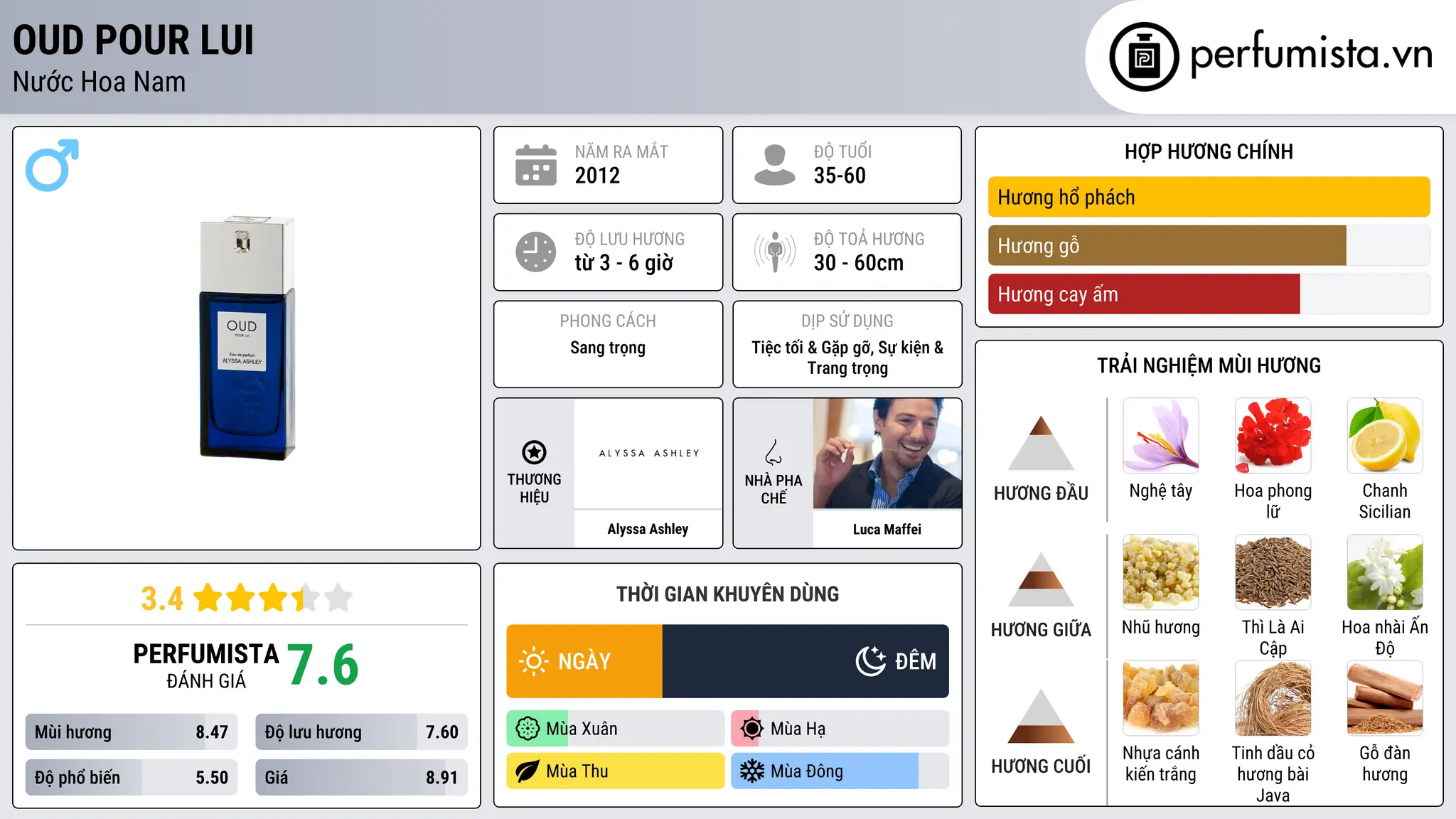Click the age range value 35-60
Image resolution: width=1456 pixels, height=819 pixels.
[840, 176]
